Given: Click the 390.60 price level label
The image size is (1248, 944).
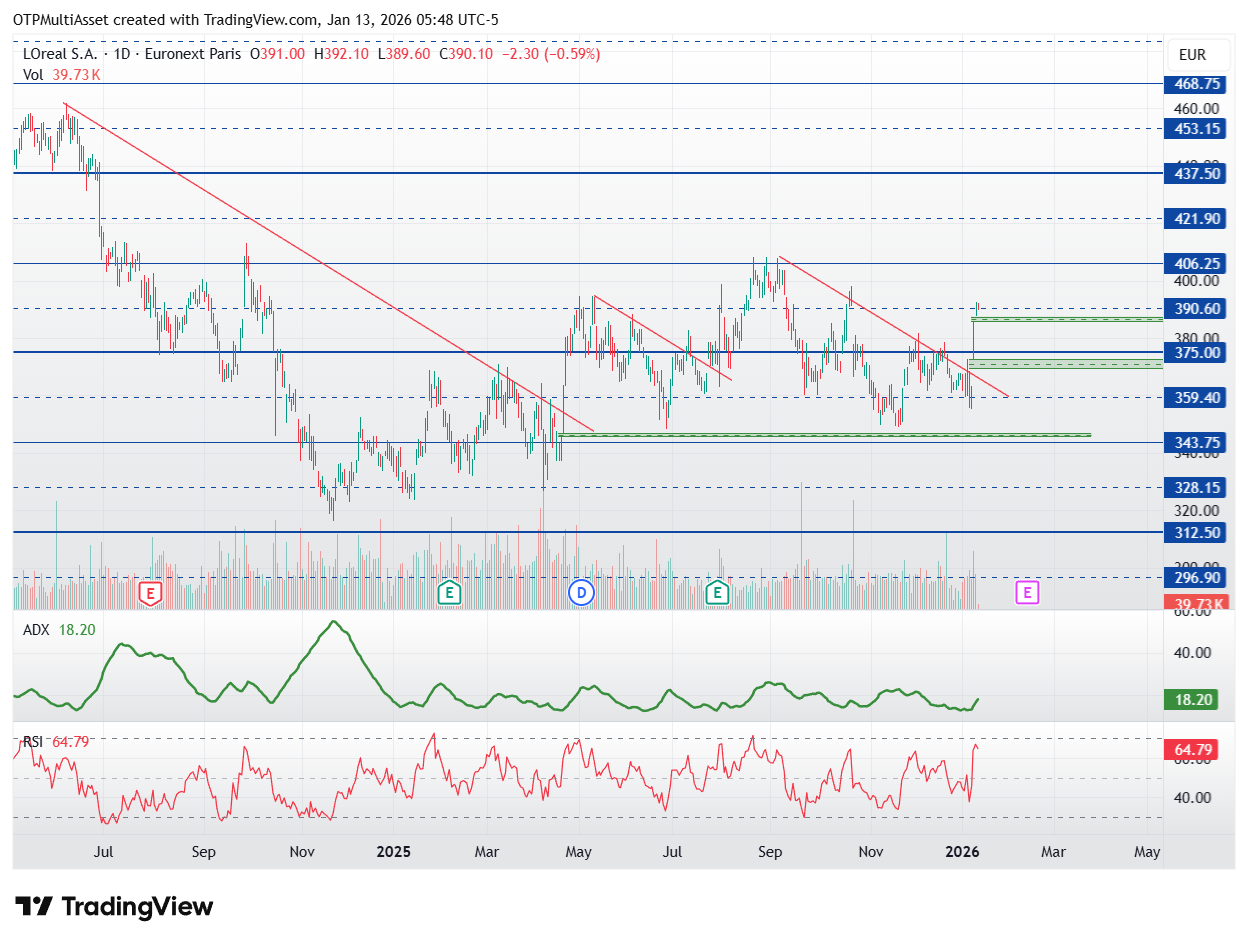Looking at the screenshot, I should click(1197, 308).
